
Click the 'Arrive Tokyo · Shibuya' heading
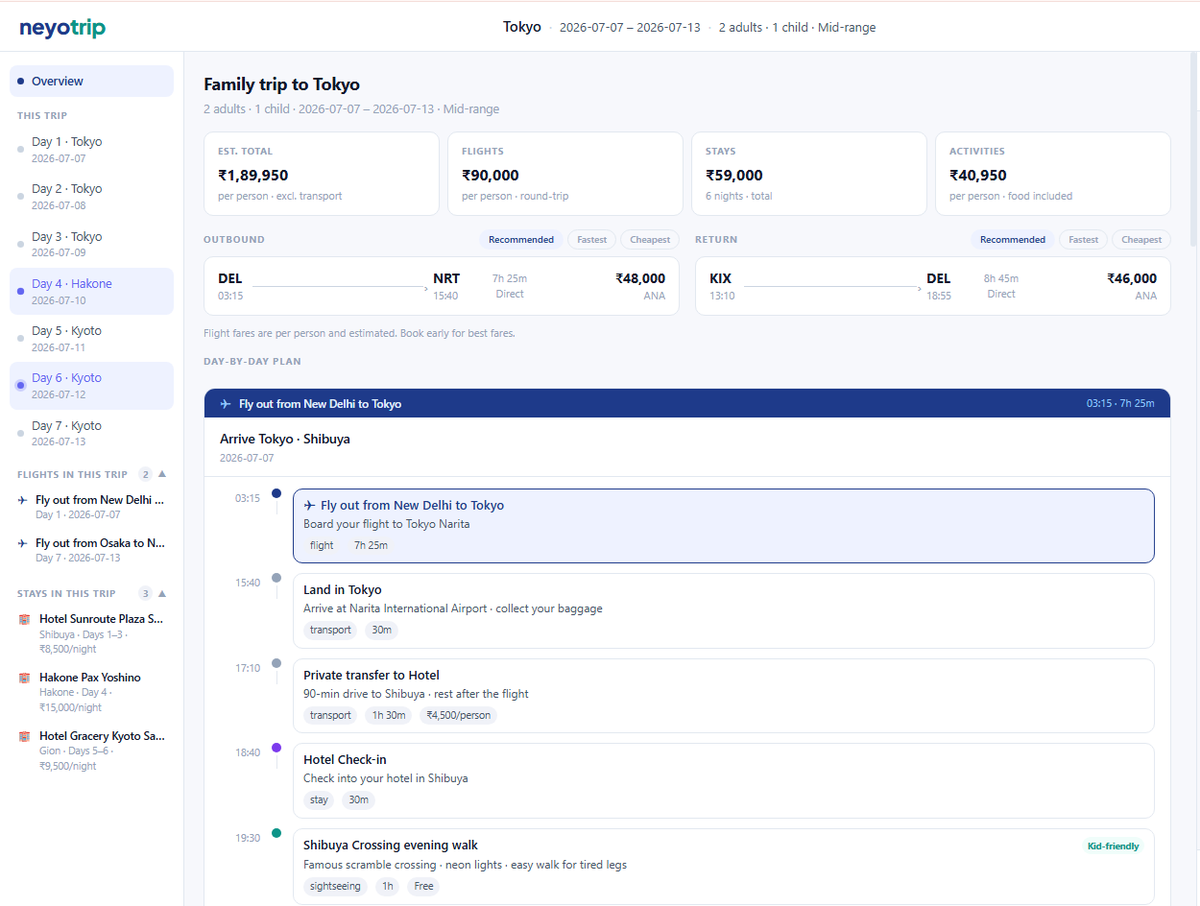pyautogui.click(x=285, y=439)
